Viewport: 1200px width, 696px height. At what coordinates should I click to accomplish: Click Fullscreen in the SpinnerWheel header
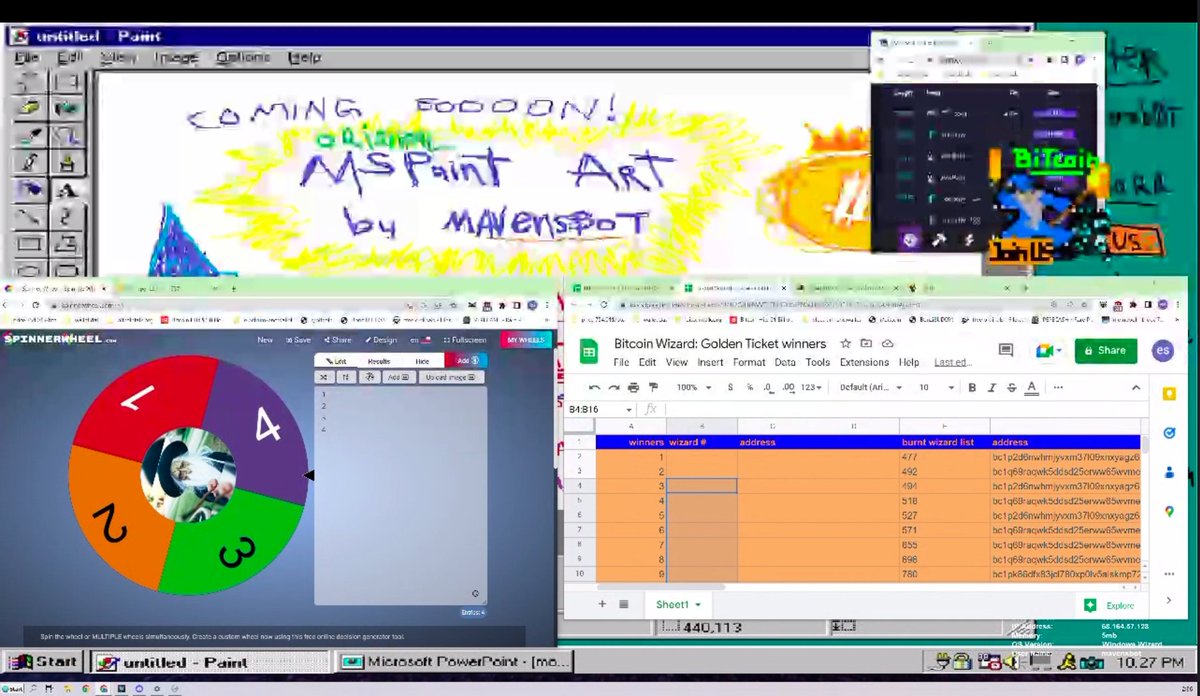(464, 340)
